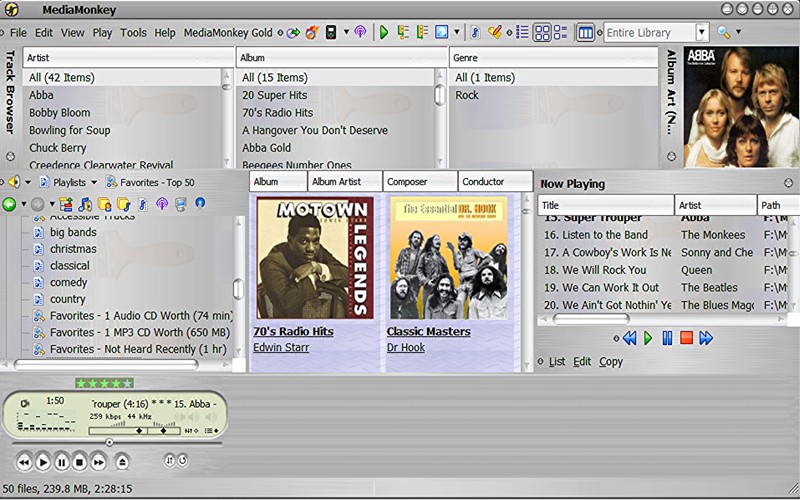The height and width of the screenshot is (500, 800).
Task: Open the dropdown arrow beside the search magnifier
Action: click(739, 32)
